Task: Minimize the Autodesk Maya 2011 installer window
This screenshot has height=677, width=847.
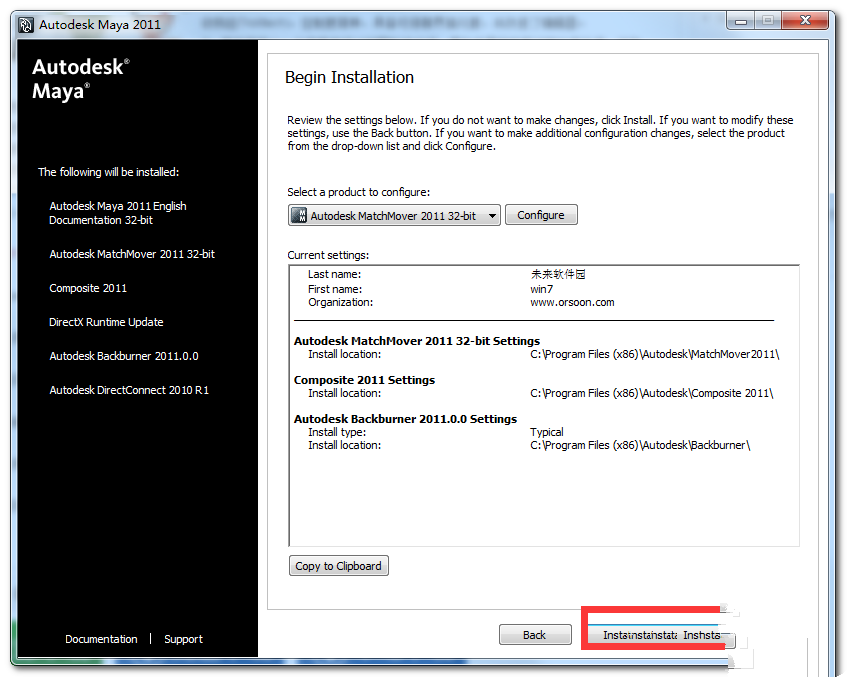Action: coord(741,21)
